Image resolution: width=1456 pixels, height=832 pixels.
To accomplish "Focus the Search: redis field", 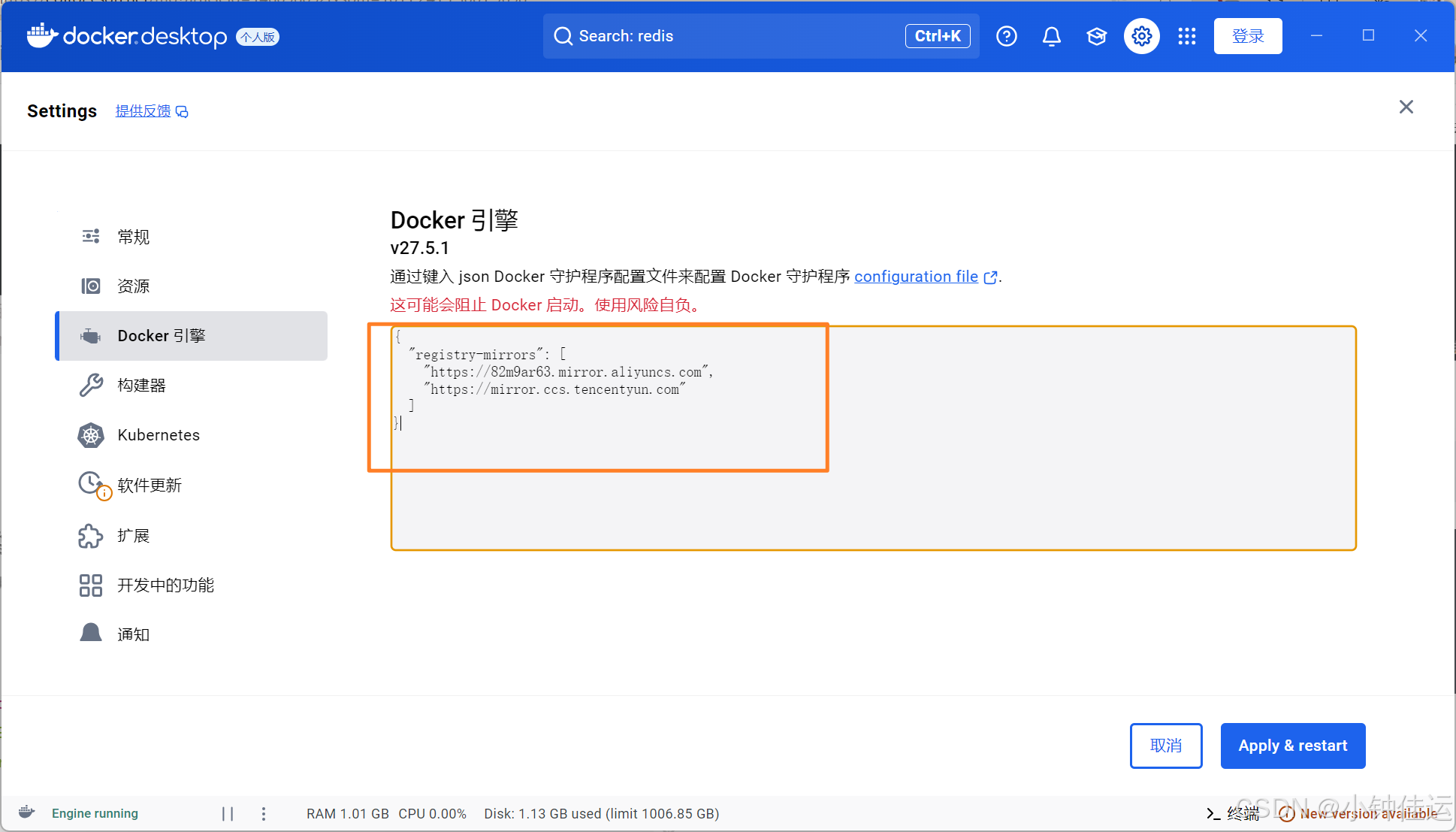I will (761, 36).
